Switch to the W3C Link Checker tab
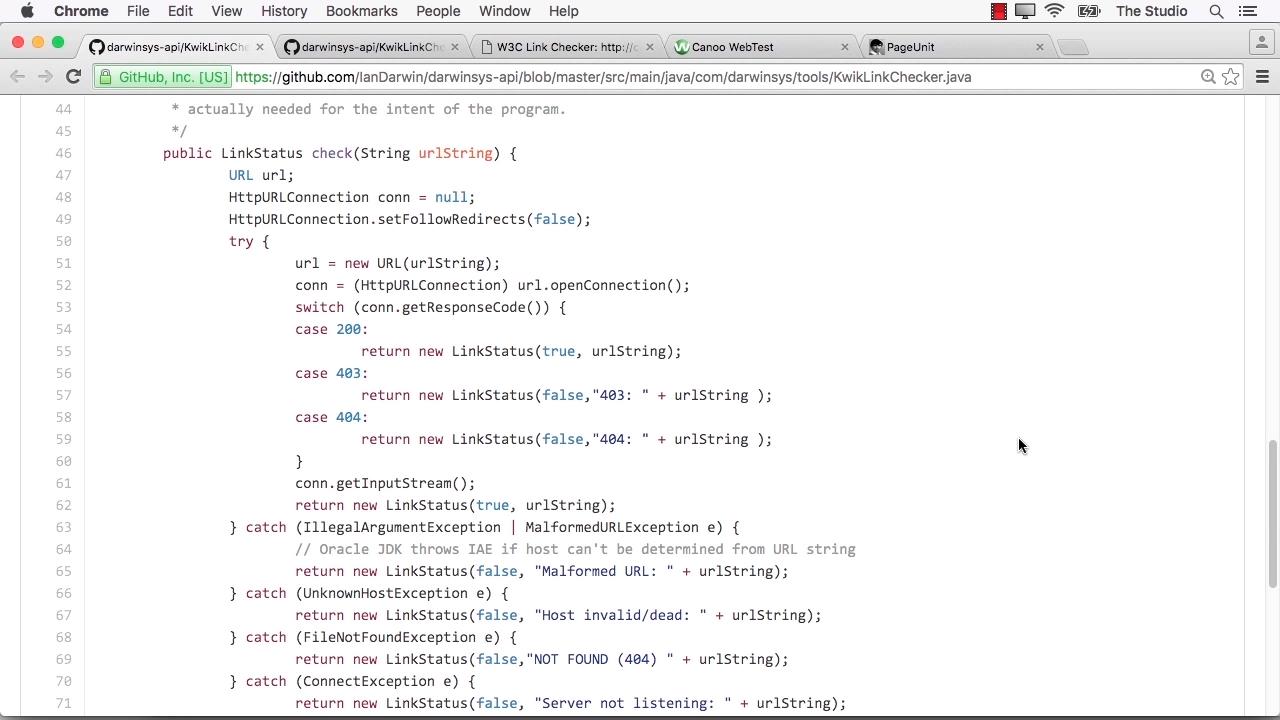The height and width of the screenshot is (720, 1280). [566, 47]
